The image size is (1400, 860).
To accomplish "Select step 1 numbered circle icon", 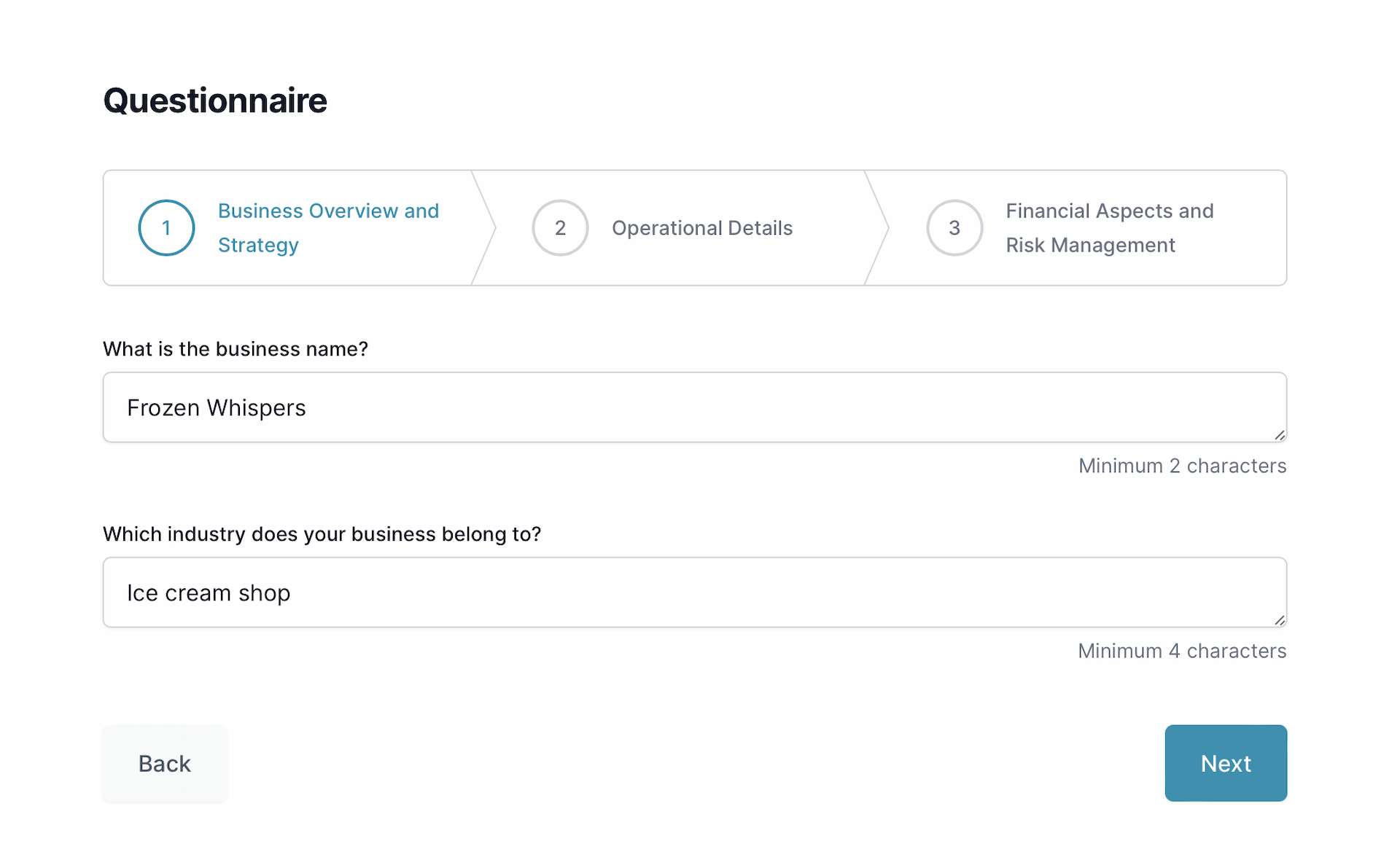I will (166, 227).
